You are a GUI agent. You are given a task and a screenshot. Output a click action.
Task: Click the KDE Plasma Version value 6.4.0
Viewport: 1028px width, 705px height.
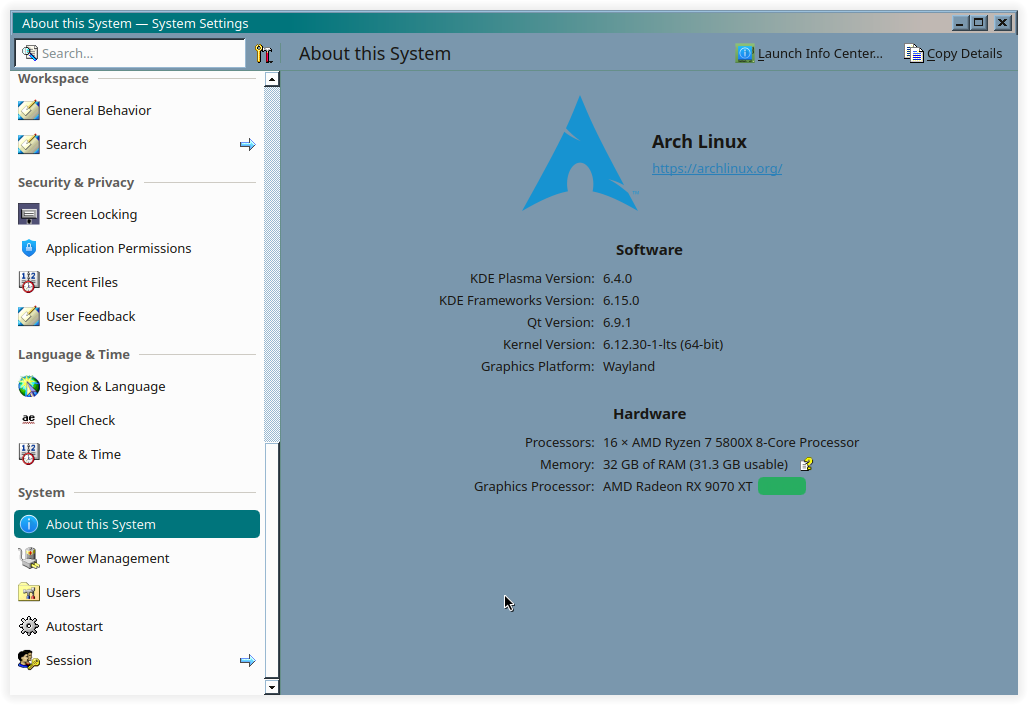617,279
